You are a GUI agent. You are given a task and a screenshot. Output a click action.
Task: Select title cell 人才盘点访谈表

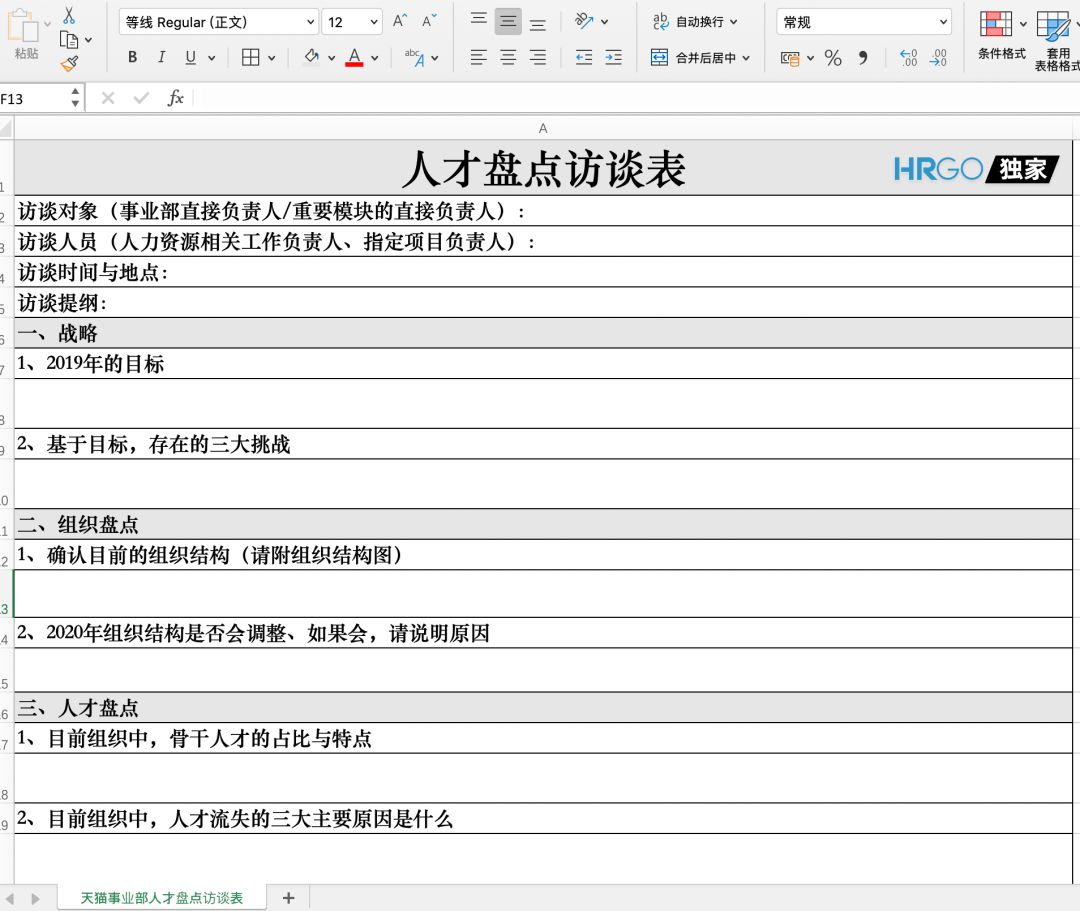tap(543, 168)
